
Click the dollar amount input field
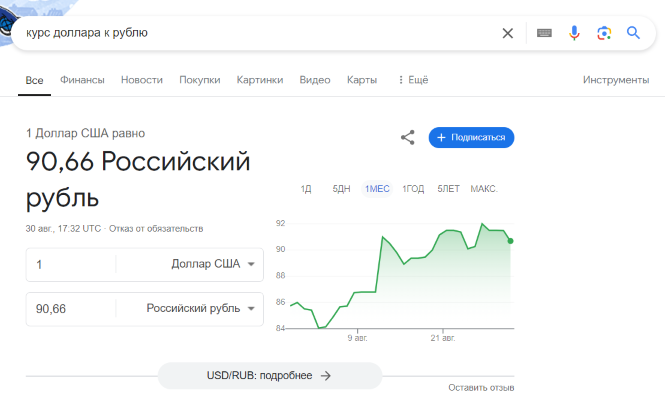(71, 265)
